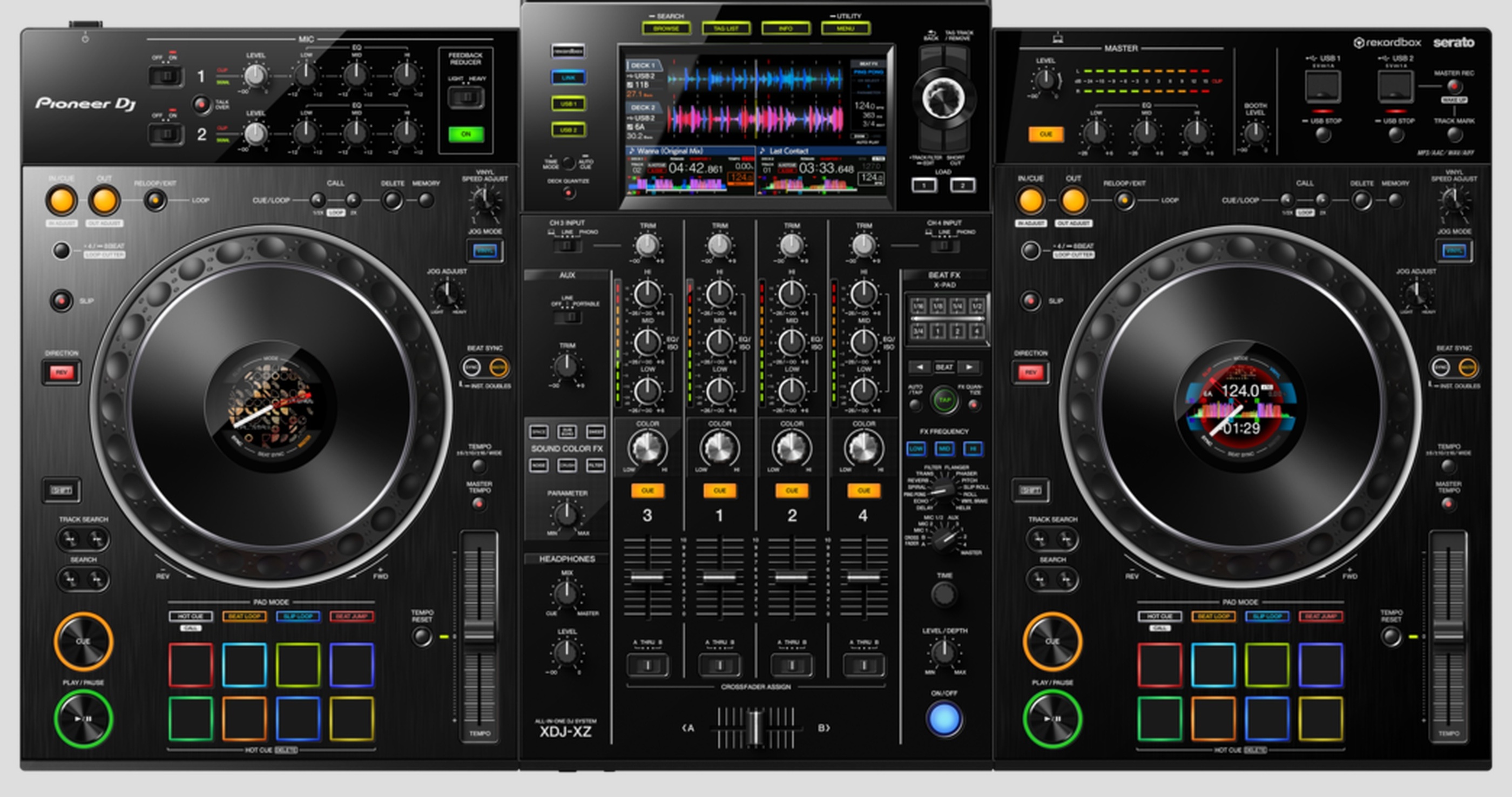Tap the left deck's red hot cue pad
1512x797 pixels.
point(191,665)
